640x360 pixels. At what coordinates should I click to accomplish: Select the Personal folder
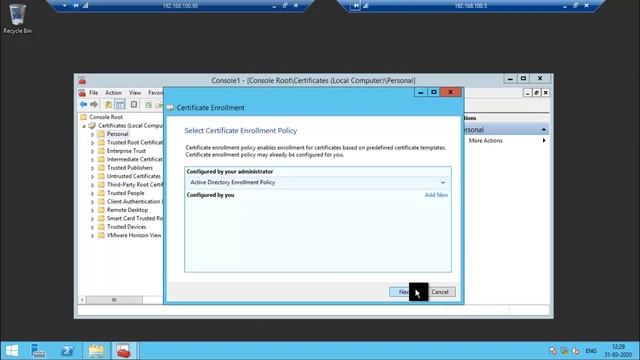tap(118, 134)
